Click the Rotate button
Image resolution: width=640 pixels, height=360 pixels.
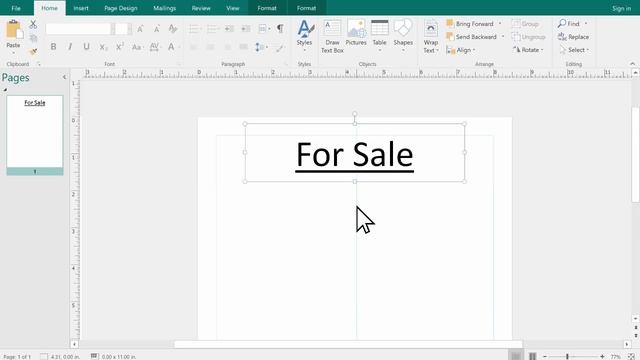pyautogui.click(x=527, y=50)
